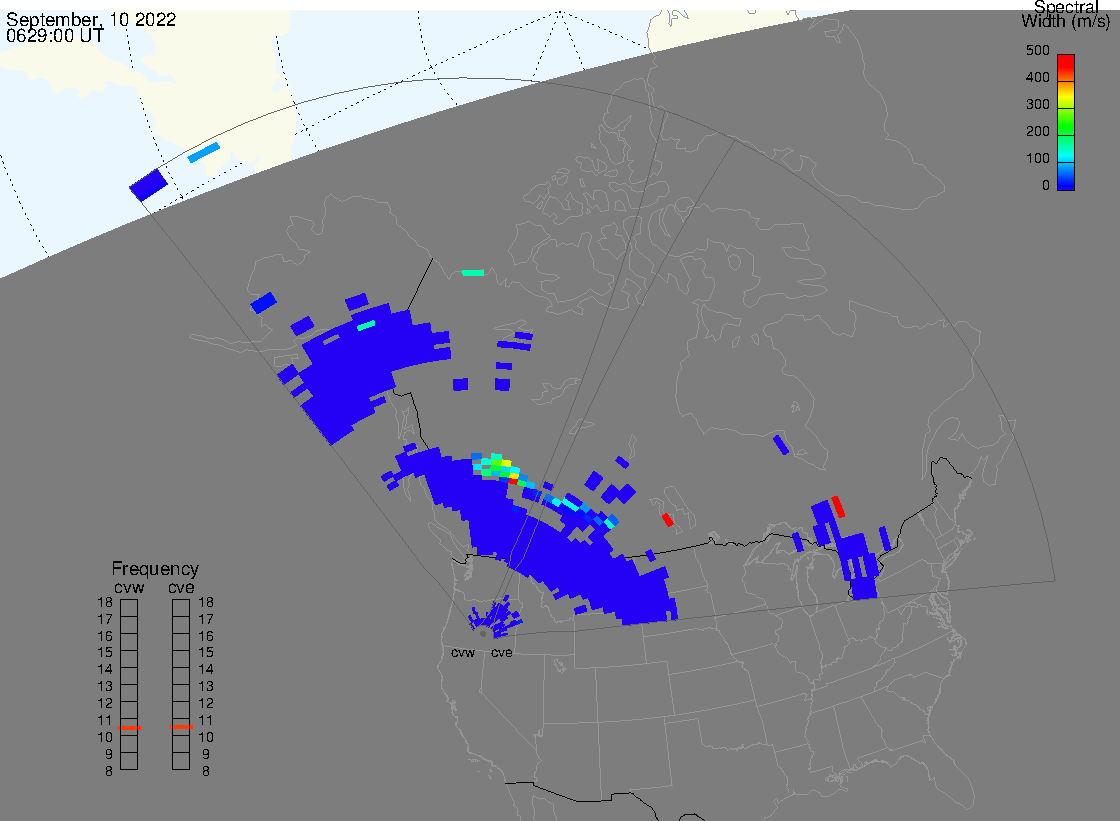The width and height of the screenshot is (1120, 821).
Task: Click the red scatter cell near Lake Winnipeg
Action: coord(667,519)
